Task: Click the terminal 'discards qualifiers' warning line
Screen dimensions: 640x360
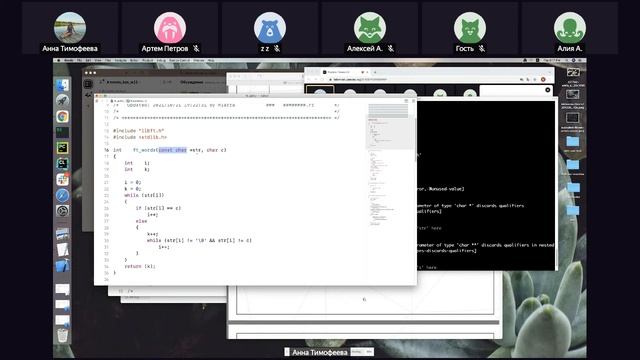Action: (x=470, y=206)
